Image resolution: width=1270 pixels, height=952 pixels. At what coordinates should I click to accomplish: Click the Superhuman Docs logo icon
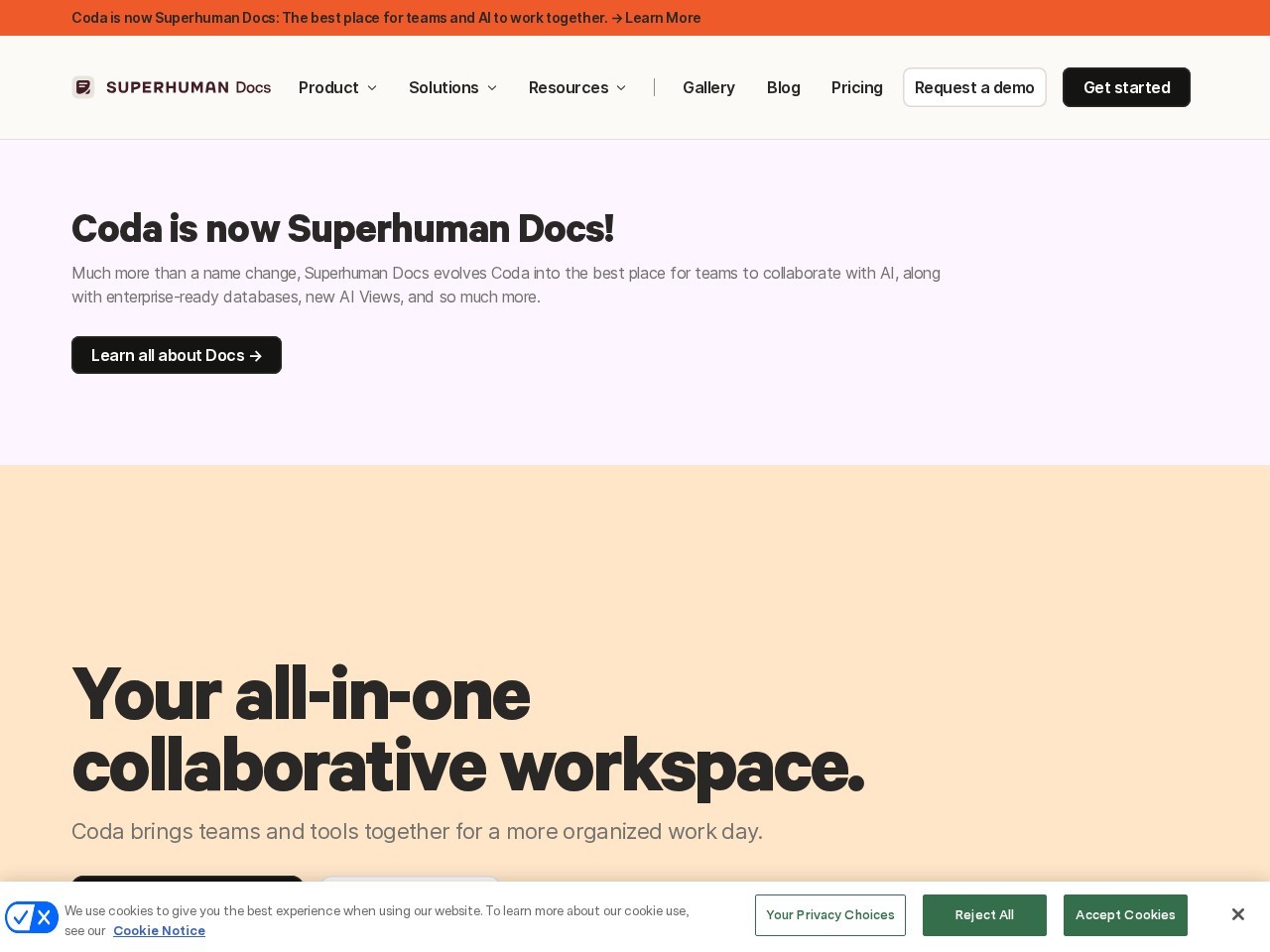click(x=83, y=87)
